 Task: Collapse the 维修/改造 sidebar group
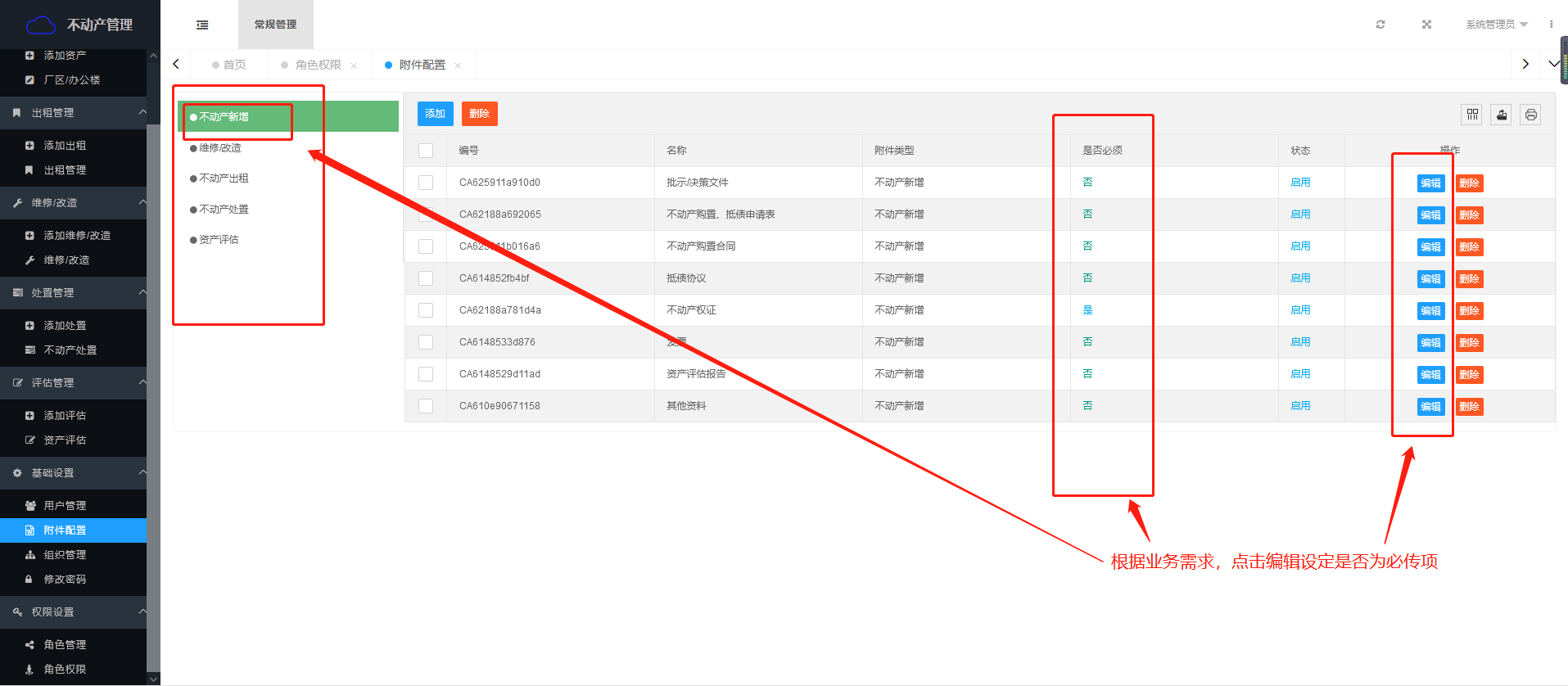click(73, 203)
